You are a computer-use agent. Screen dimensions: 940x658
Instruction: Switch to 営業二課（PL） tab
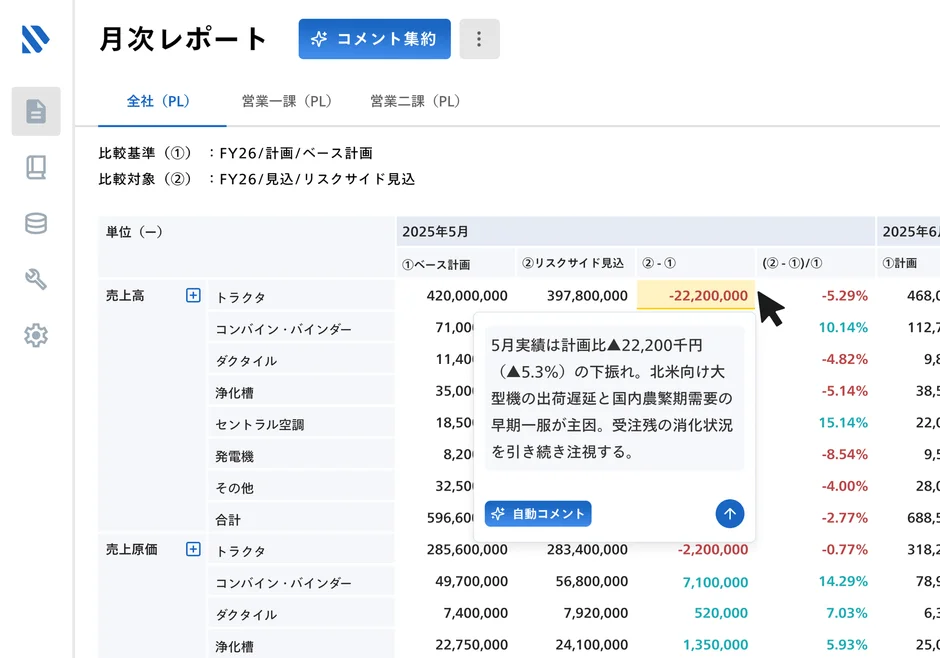(x=415, y=101)
